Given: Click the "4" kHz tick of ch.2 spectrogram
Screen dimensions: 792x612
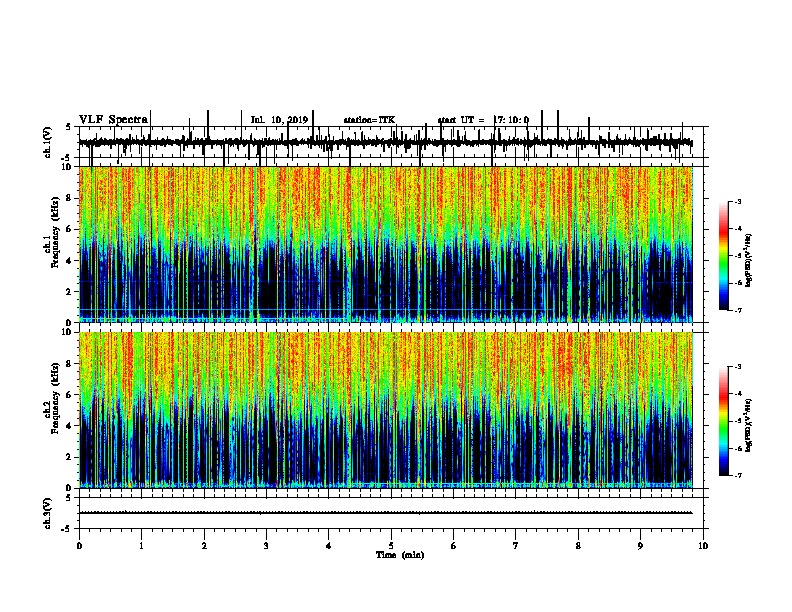Looking at the screenshot, I should (70, 426).
